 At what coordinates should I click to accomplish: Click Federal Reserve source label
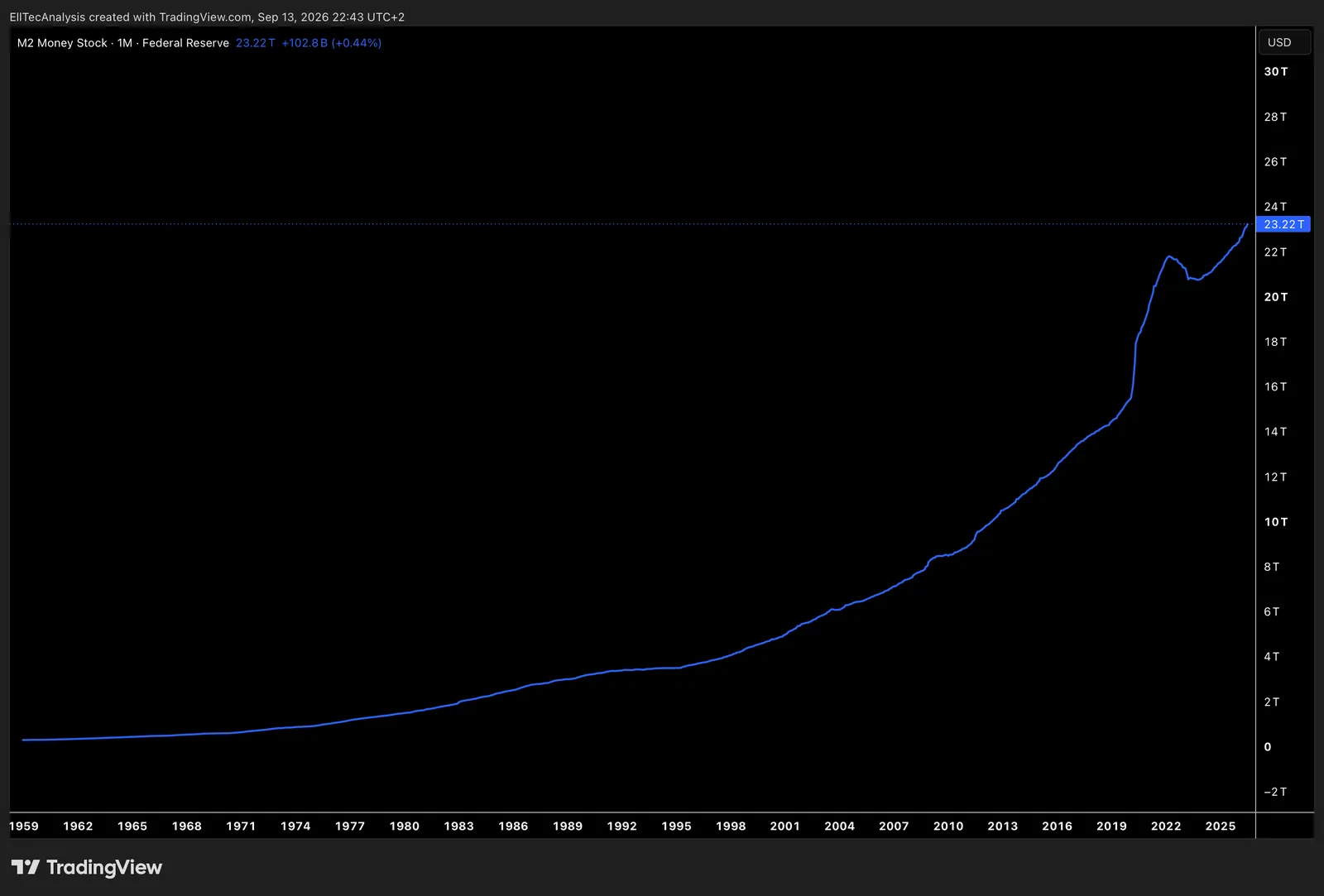tap(185, 43)
